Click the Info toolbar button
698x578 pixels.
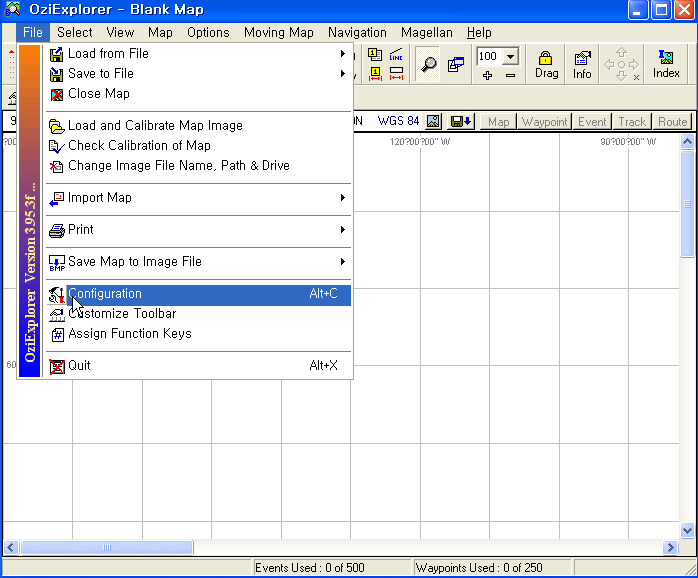pos(582,65)
